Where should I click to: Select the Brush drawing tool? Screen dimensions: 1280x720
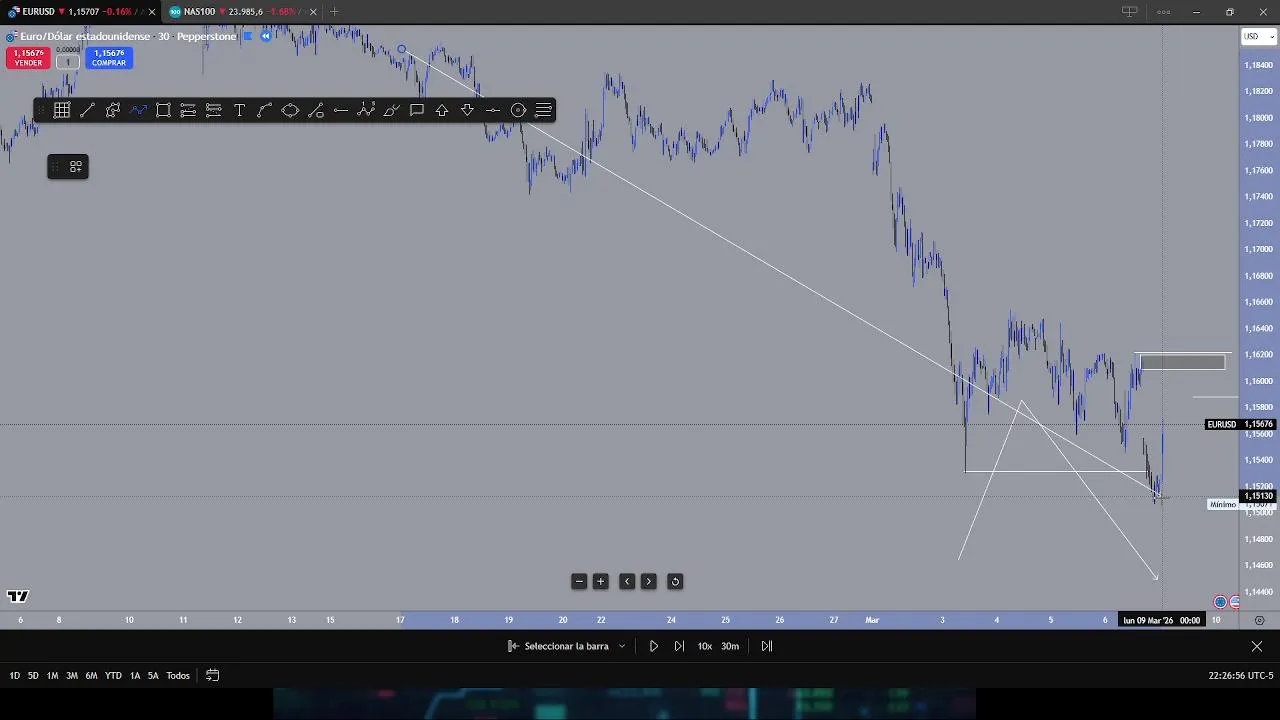tap(391, 110)
